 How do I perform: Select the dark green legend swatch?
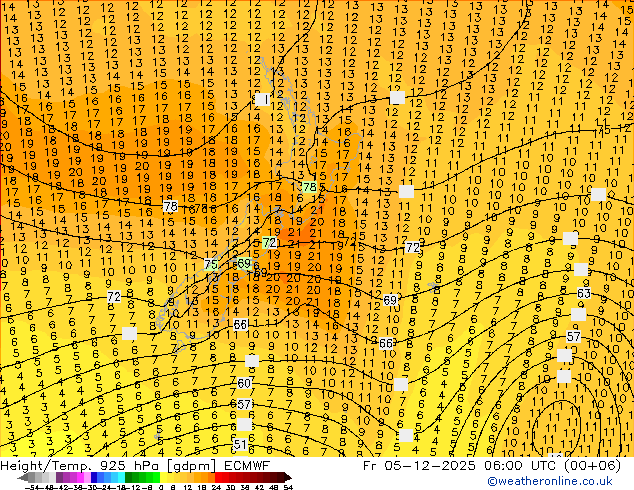point(128,478)
